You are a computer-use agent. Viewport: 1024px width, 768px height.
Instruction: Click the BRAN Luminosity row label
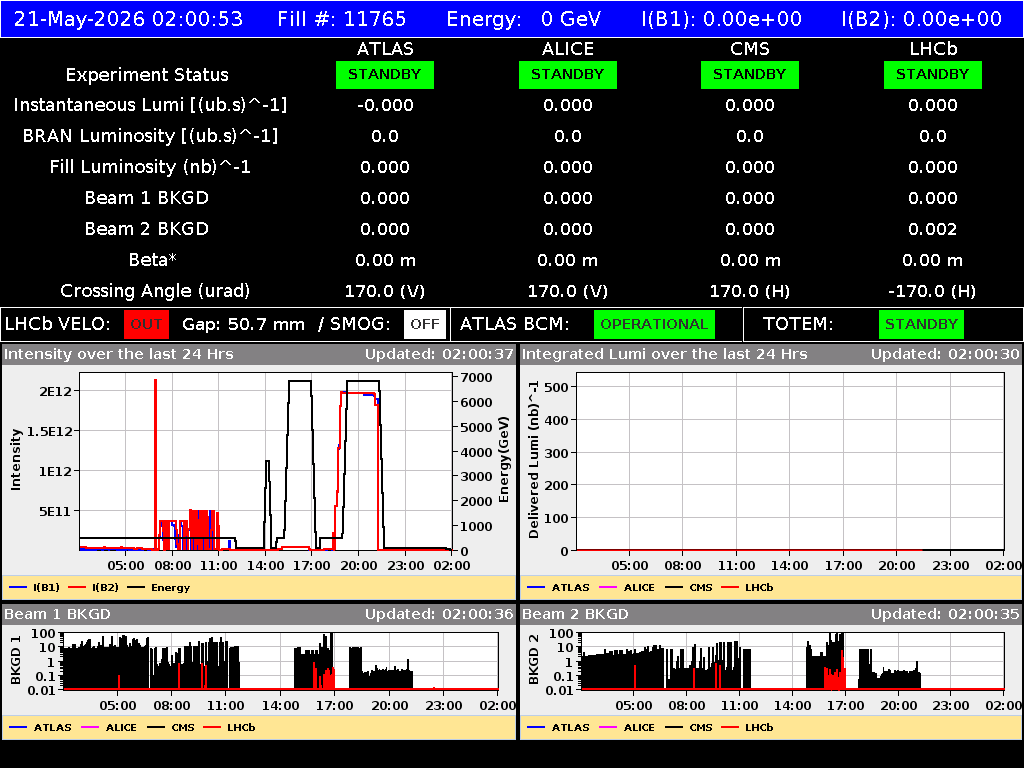[x=150, y=136]
